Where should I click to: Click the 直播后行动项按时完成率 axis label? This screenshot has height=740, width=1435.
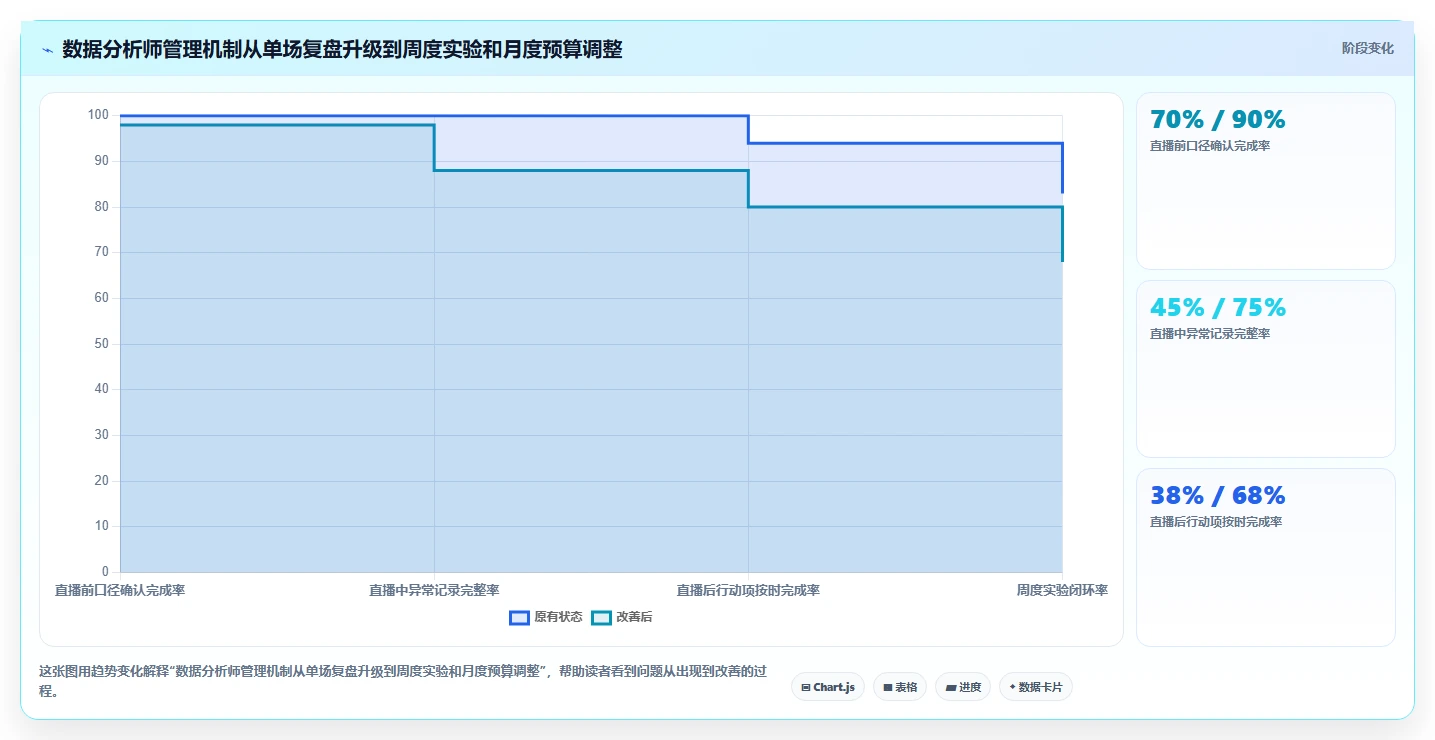748,590
